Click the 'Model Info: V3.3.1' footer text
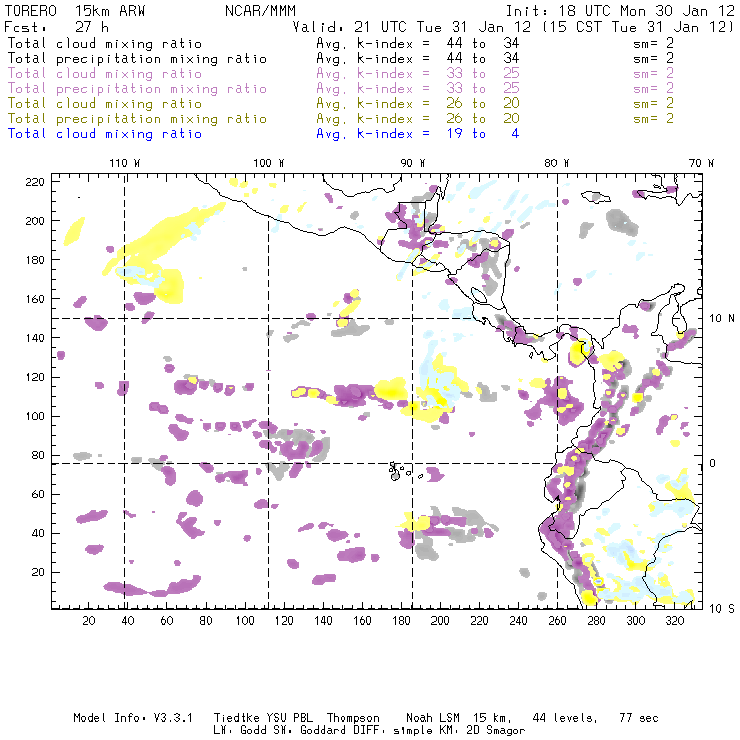 (133, 718)
